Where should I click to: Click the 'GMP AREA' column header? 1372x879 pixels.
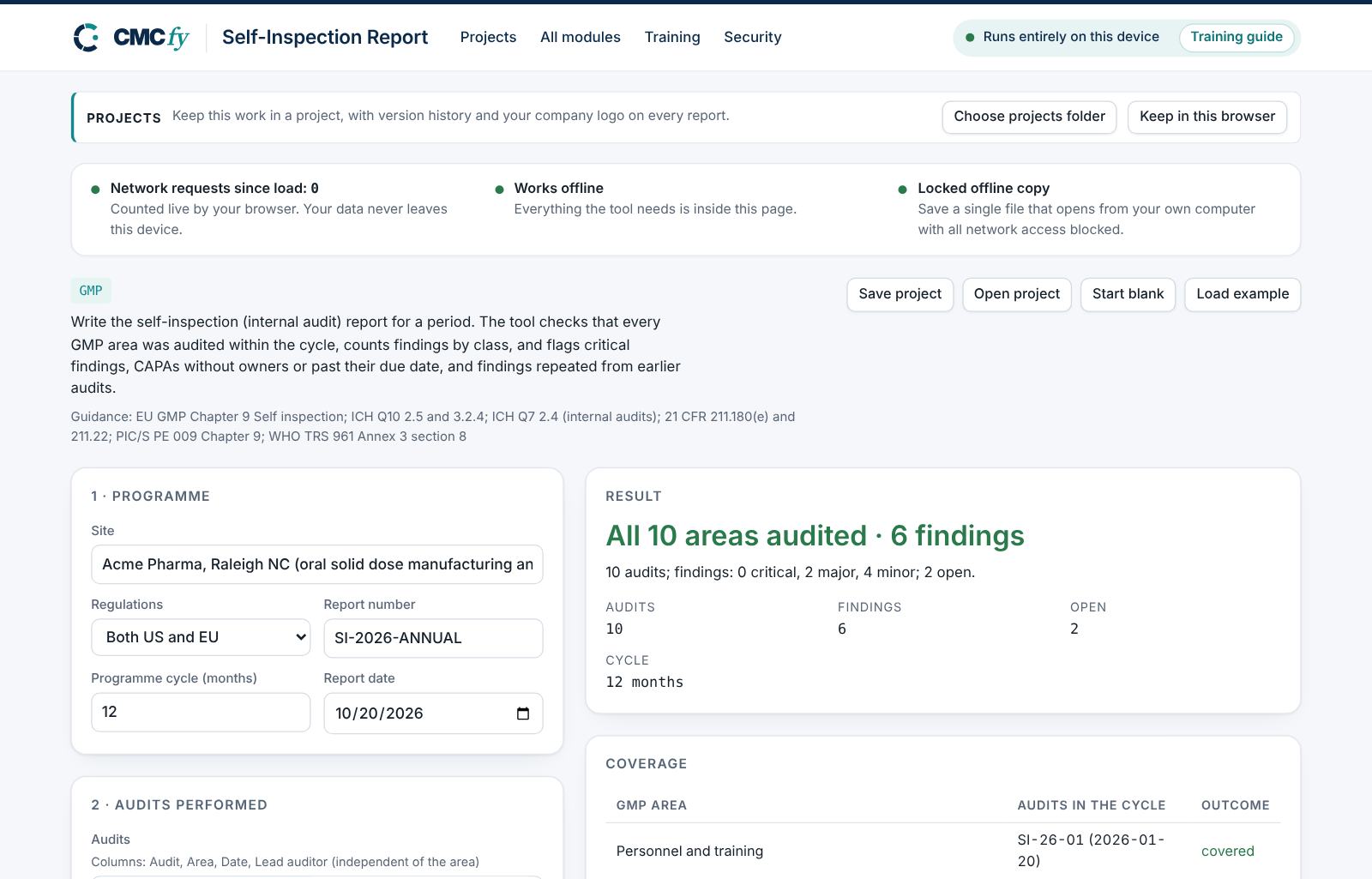[652, 805]
